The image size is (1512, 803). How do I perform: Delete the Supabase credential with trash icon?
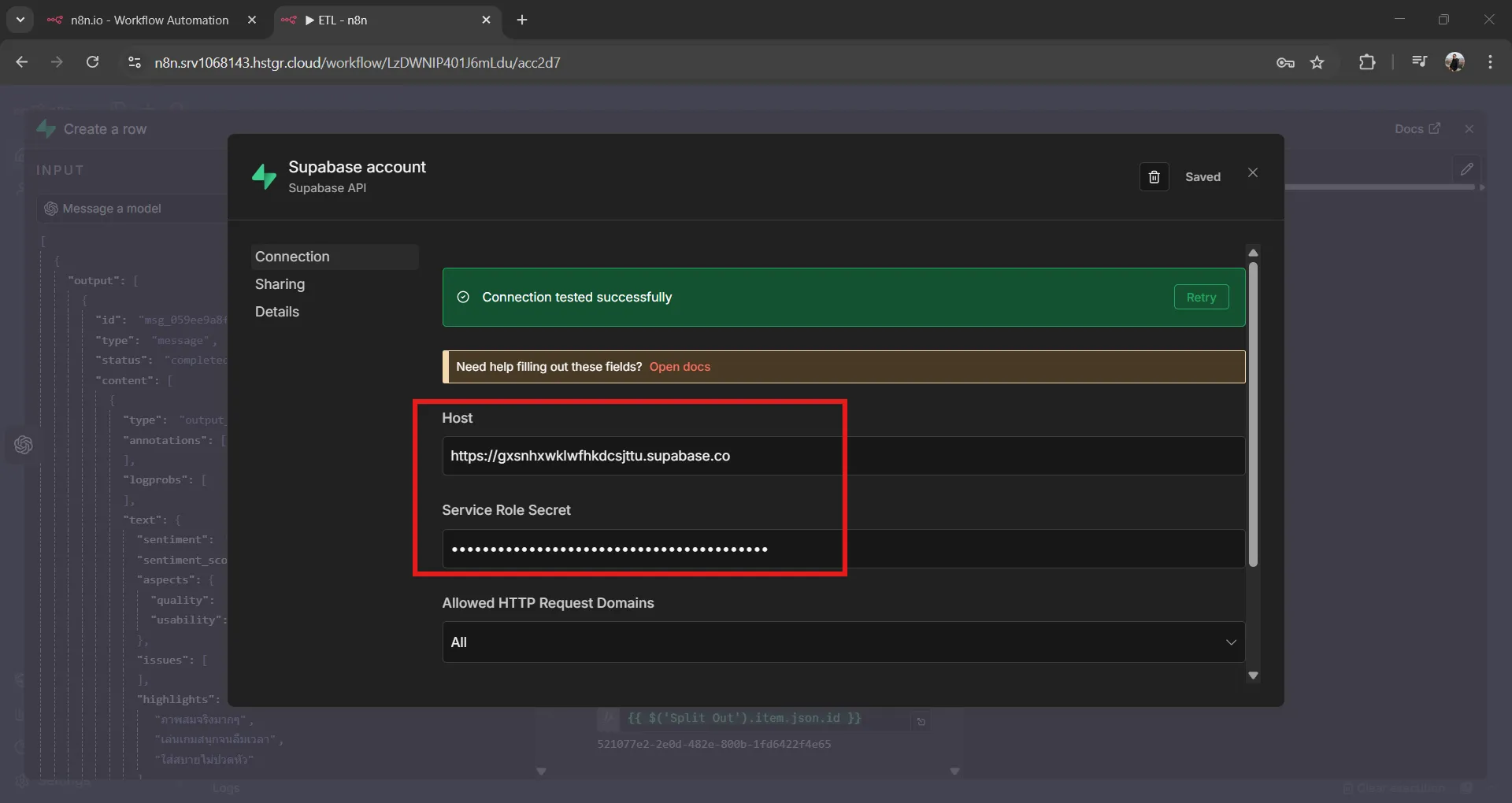[x=1154, y=177]
